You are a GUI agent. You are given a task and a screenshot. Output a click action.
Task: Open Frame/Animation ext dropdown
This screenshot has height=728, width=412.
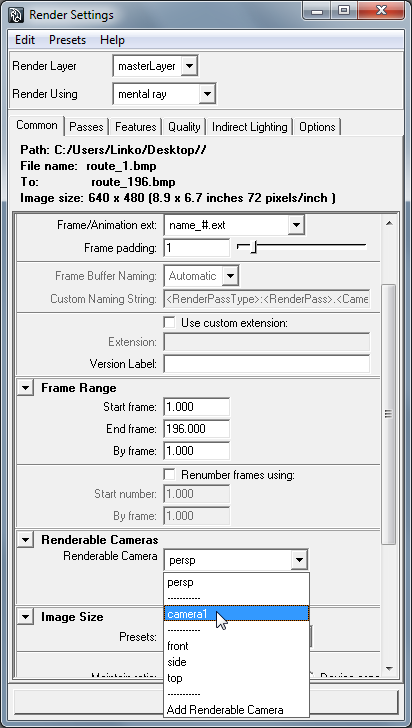click(234, 226)
